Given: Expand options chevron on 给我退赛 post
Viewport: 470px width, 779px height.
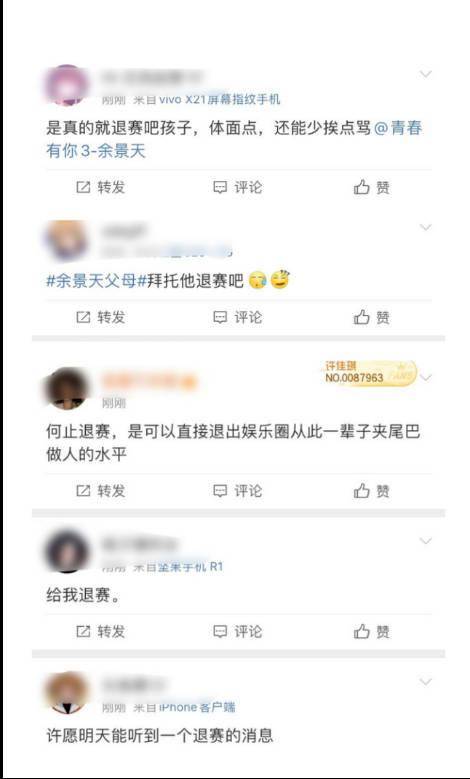Looking at the screenshot, I should coord(425,541).
